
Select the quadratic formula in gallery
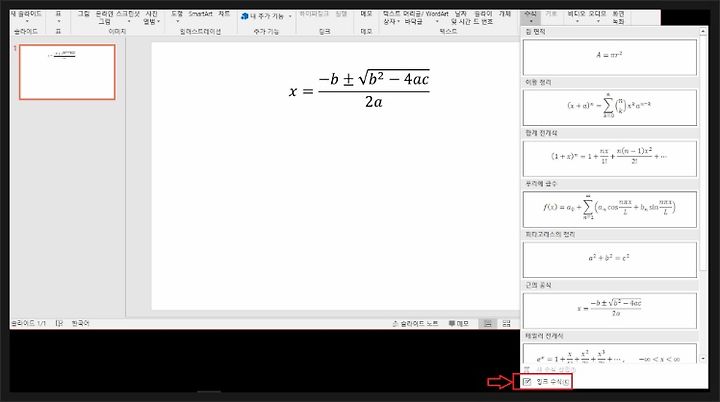click(x=609, y=311)
